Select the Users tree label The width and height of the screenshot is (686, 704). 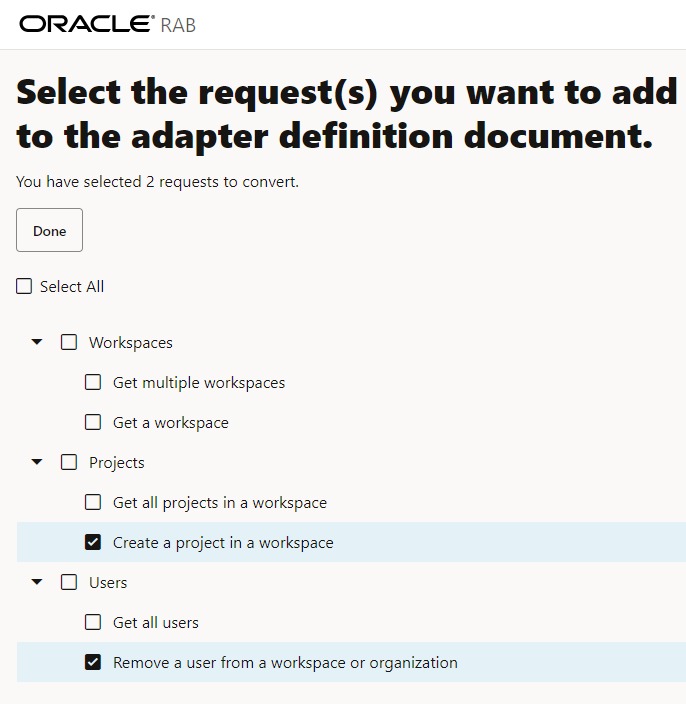(x=108, y=583)
